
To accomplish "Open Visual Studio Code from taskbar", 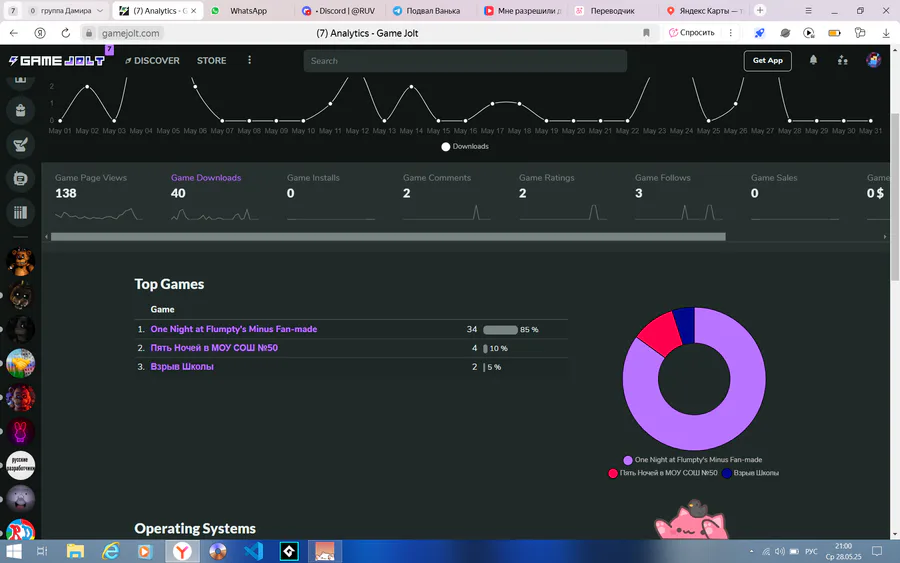I will [x=253, y=552].
